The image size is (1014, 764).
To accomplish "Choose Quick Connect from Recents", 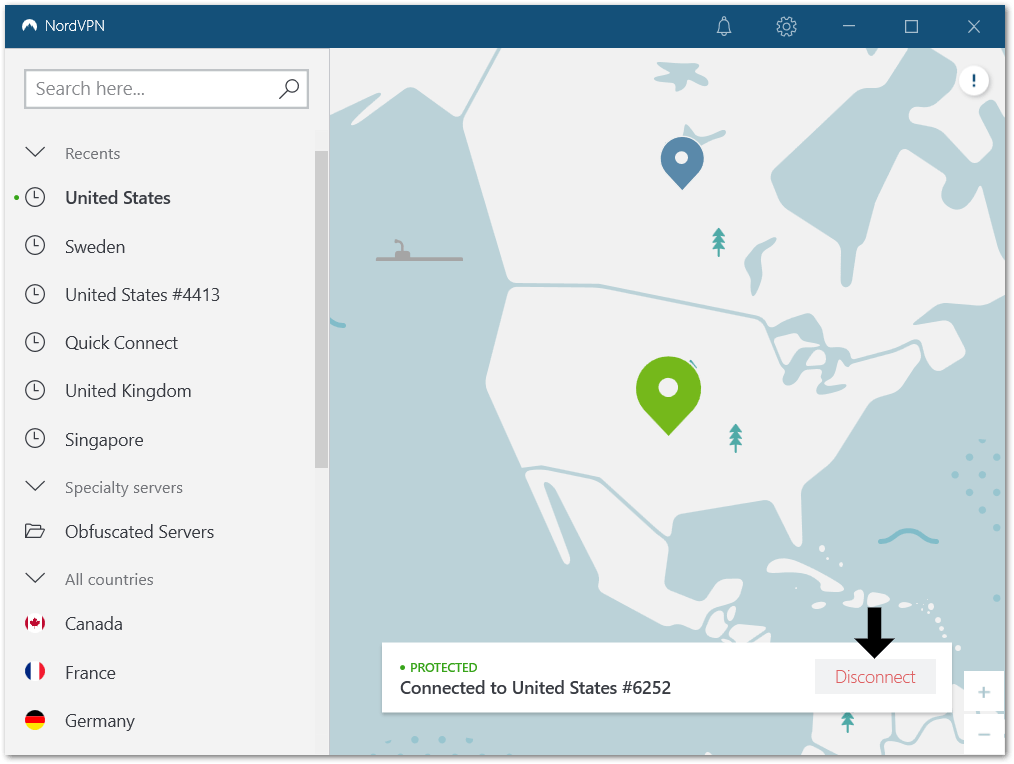I will pyautogui.click(x=121, y=343).
